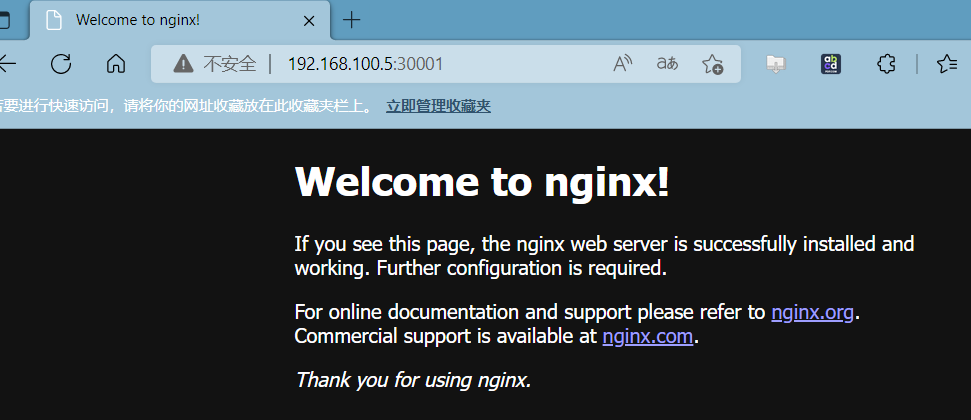Click the abcd extension icon
This screenshot has width=971, height=420.
click(x=830, y=64)
